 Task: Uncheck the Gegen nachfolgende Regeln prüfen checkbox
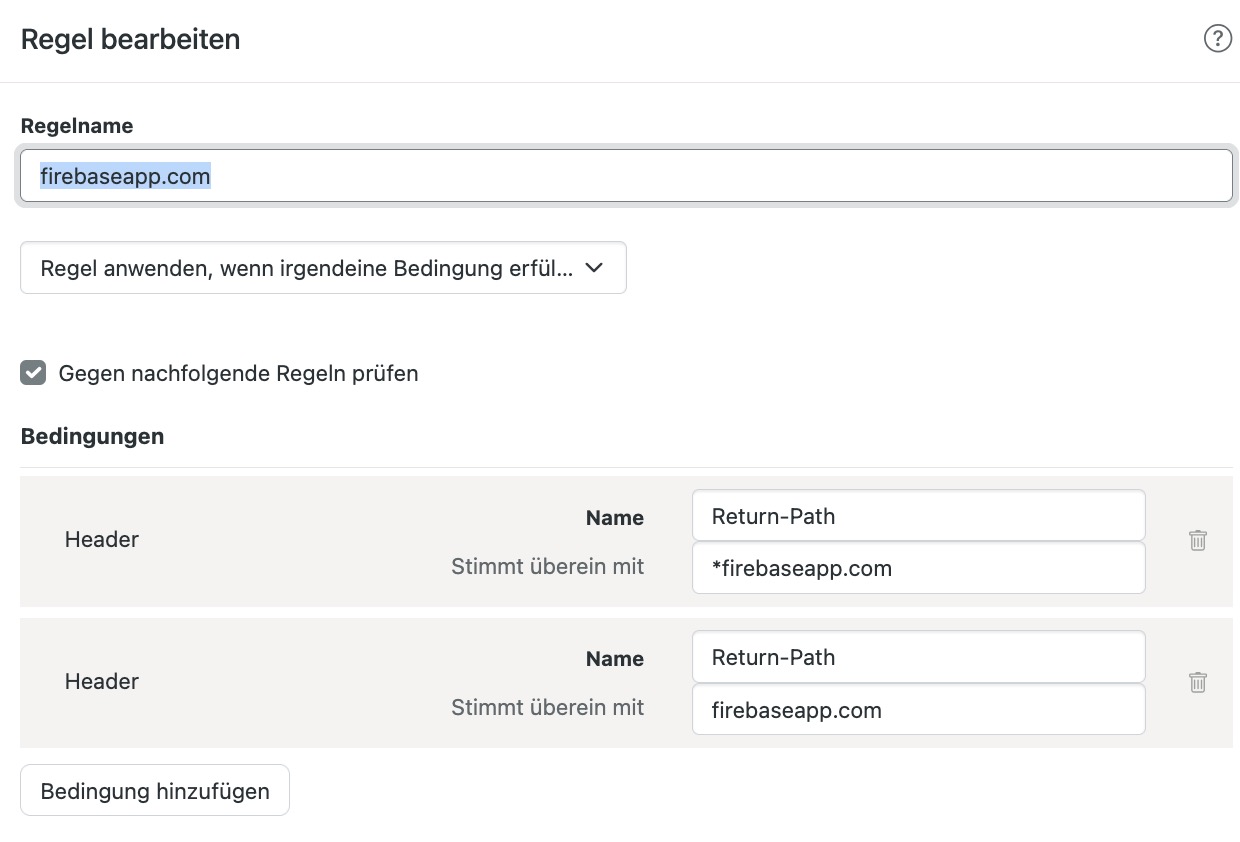click(33, 373)
